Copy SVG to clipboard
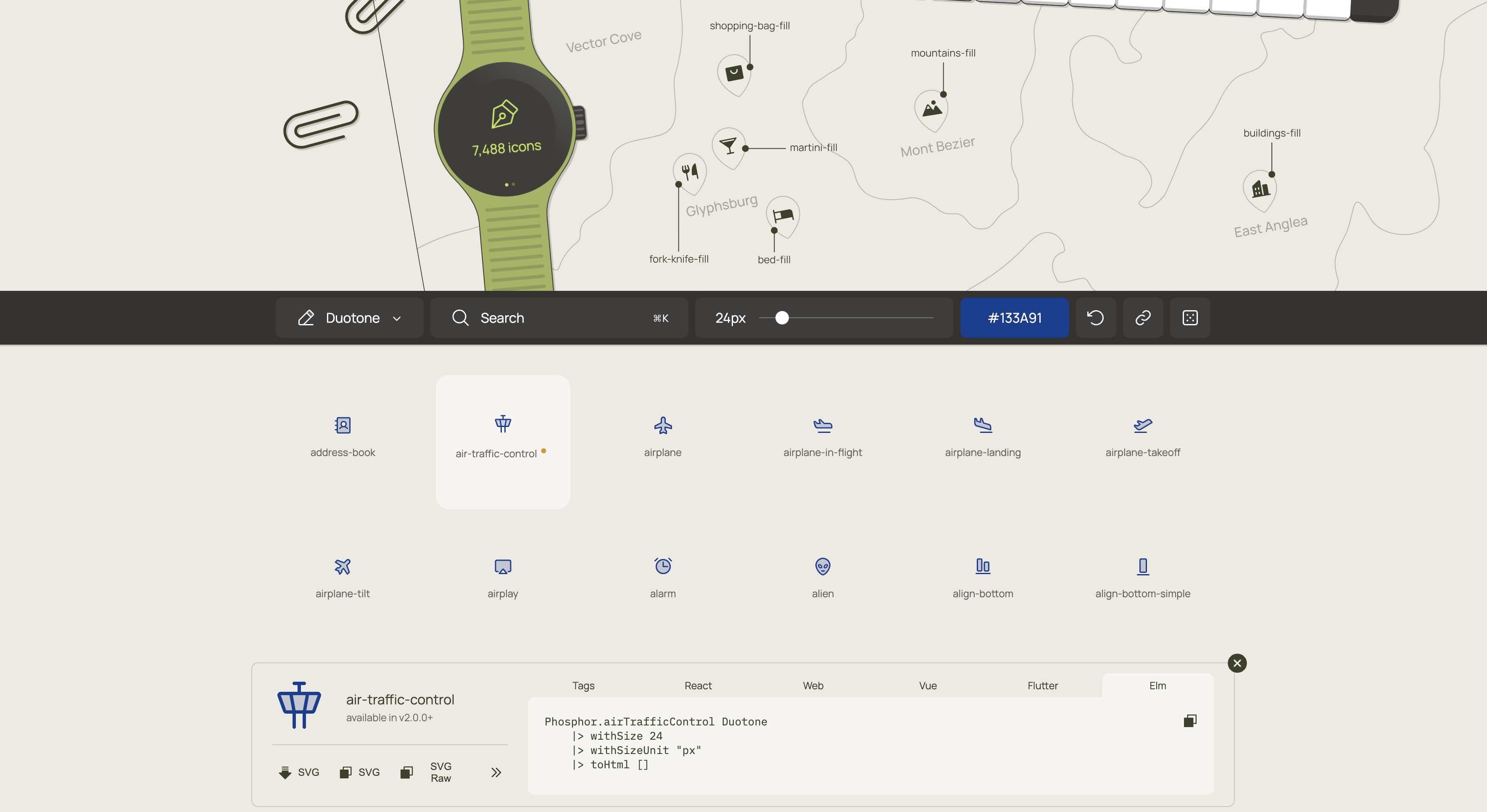The width and height of the screenshot is (1487, 812). point(359,772)
